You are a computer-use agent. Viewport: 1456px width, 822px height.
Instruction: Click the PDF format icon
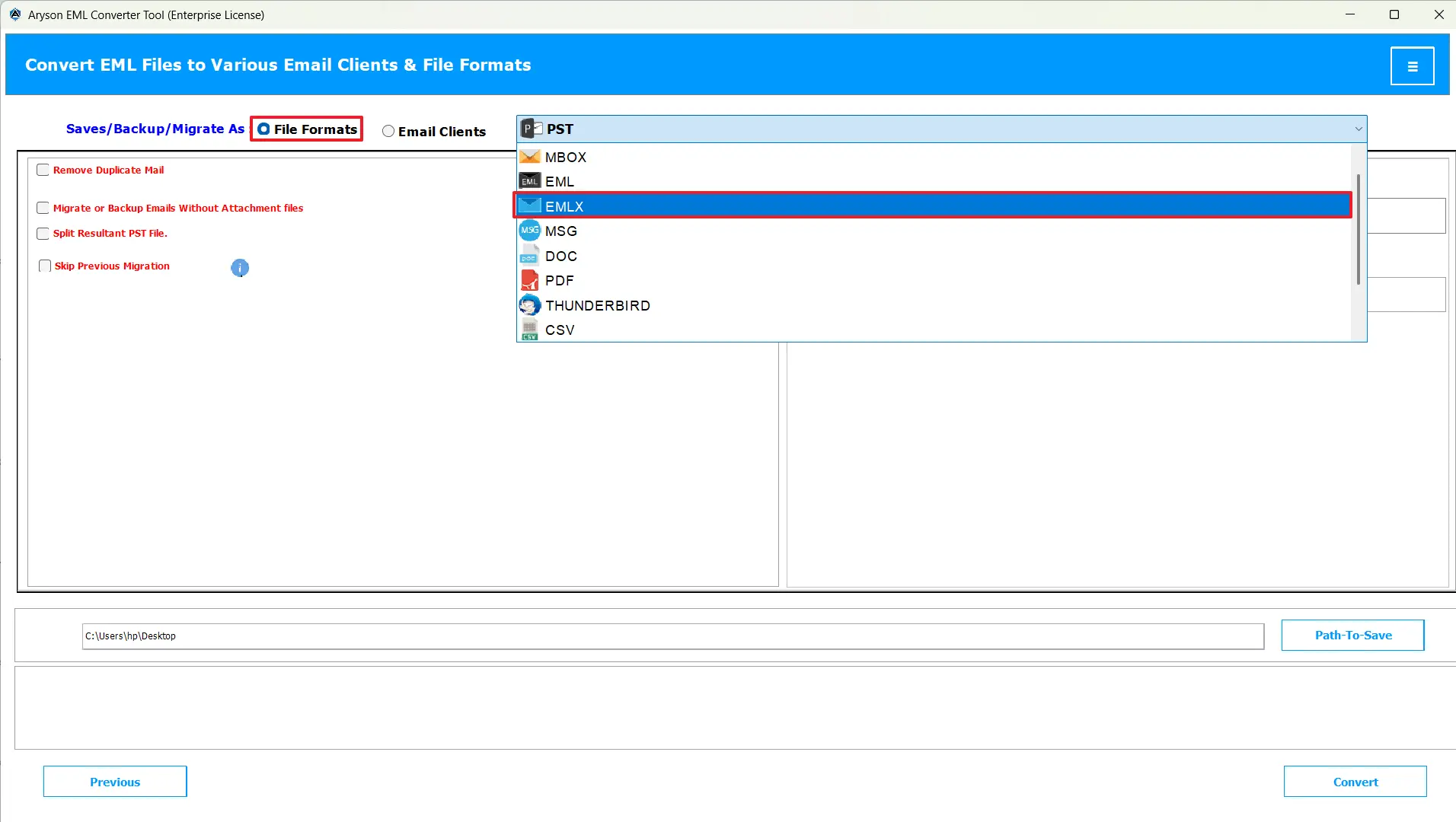[x=530, y=280]
